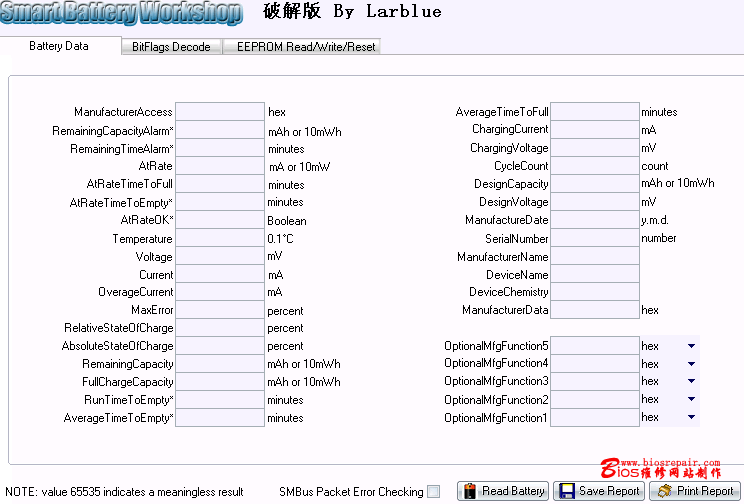This screenshot has width=744, height=504.
Task: Switch to the Battery Data tab
Action: 59,46
